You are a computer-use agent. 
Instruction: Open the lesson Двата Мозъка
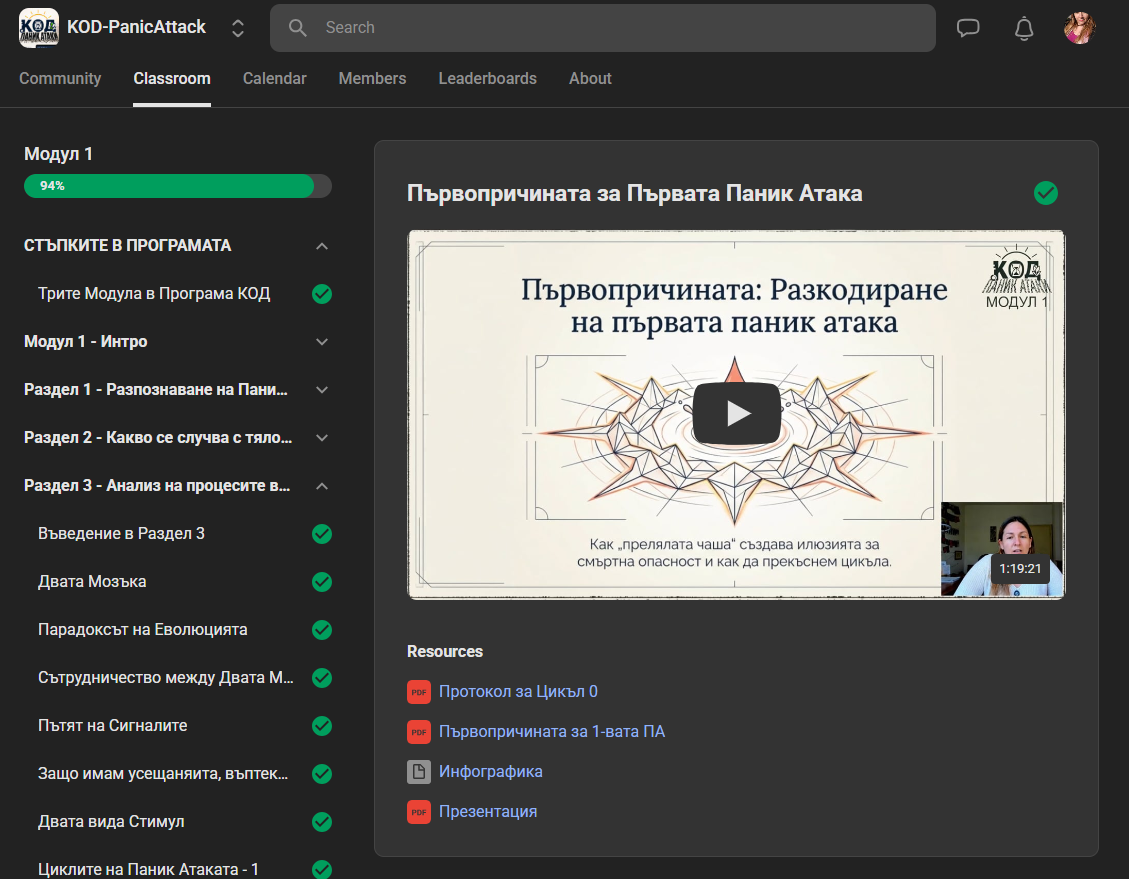pos(92,582)
